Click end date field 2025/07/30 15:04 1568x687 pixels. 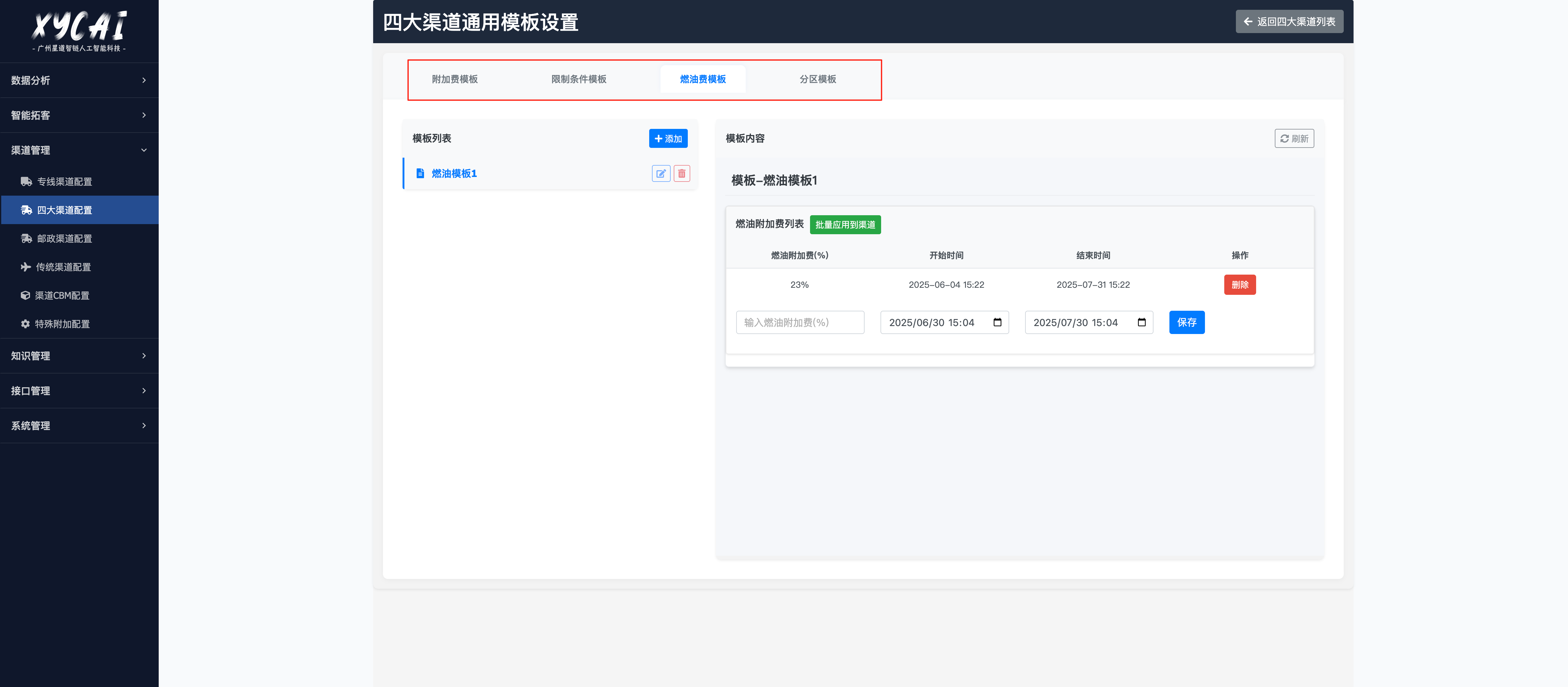click(x=1088, y=322)
